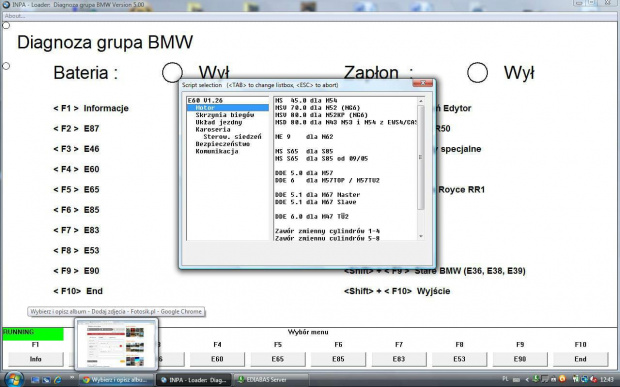Viewport: 620px width, 387px height.
Task: Choose Komunikacja in the category list
Action: [217, 151]
